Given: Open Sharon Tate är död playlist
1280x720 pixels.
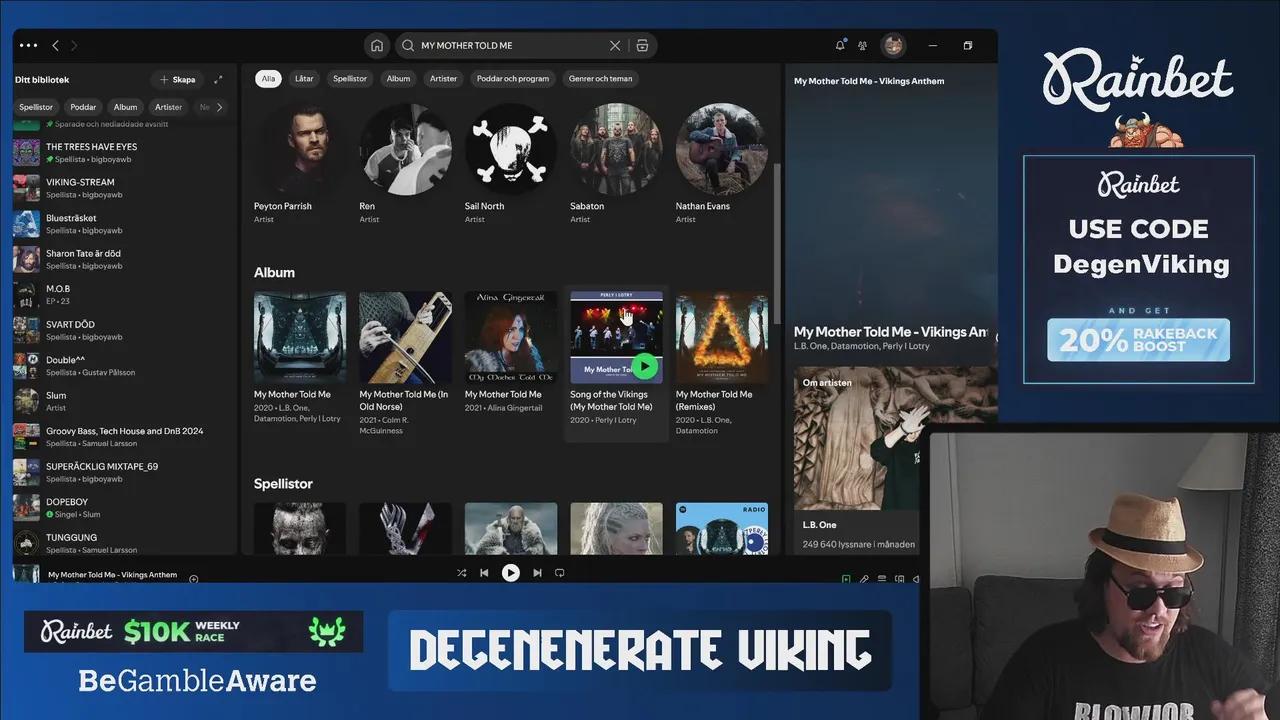Looking at the screenshot, I should [x=125, y=259].
